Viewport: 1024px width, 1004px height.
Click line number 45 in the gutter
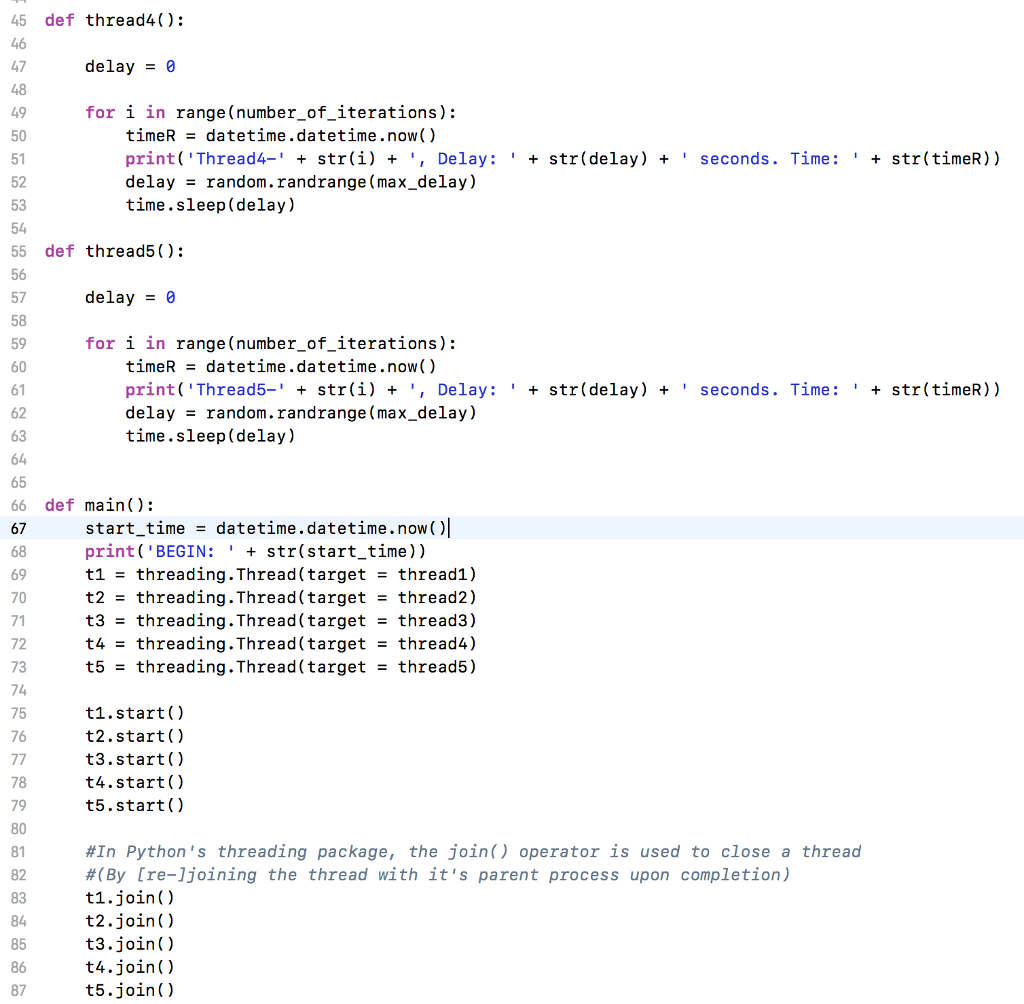tap(18, 20)
